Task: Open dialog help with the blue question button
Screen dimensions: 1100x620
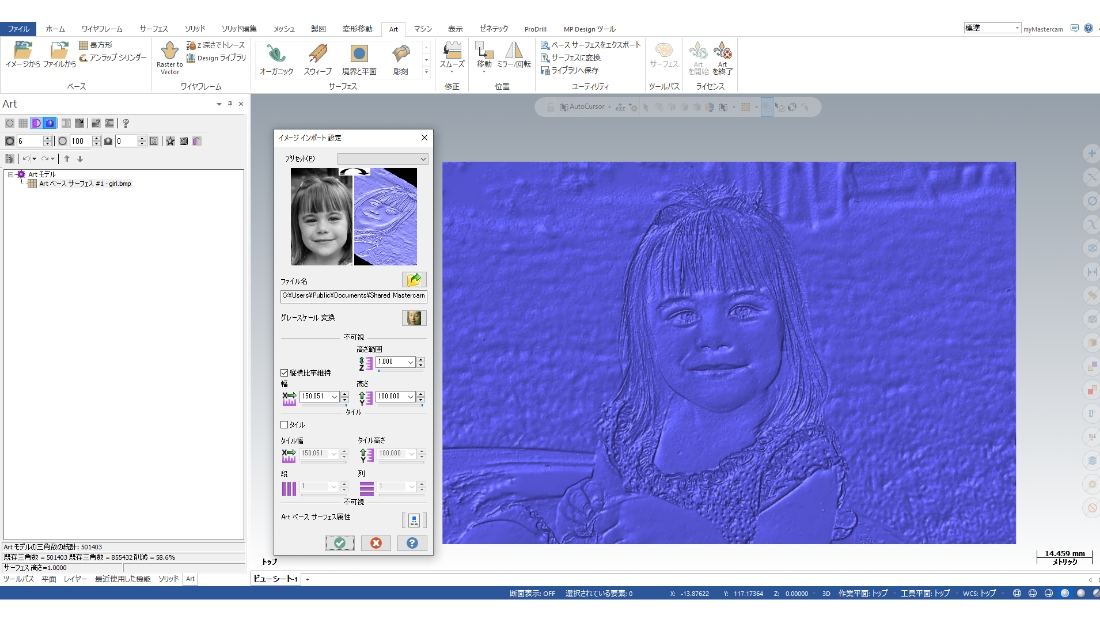Action: pyautogui.click(x=412, y=543)
